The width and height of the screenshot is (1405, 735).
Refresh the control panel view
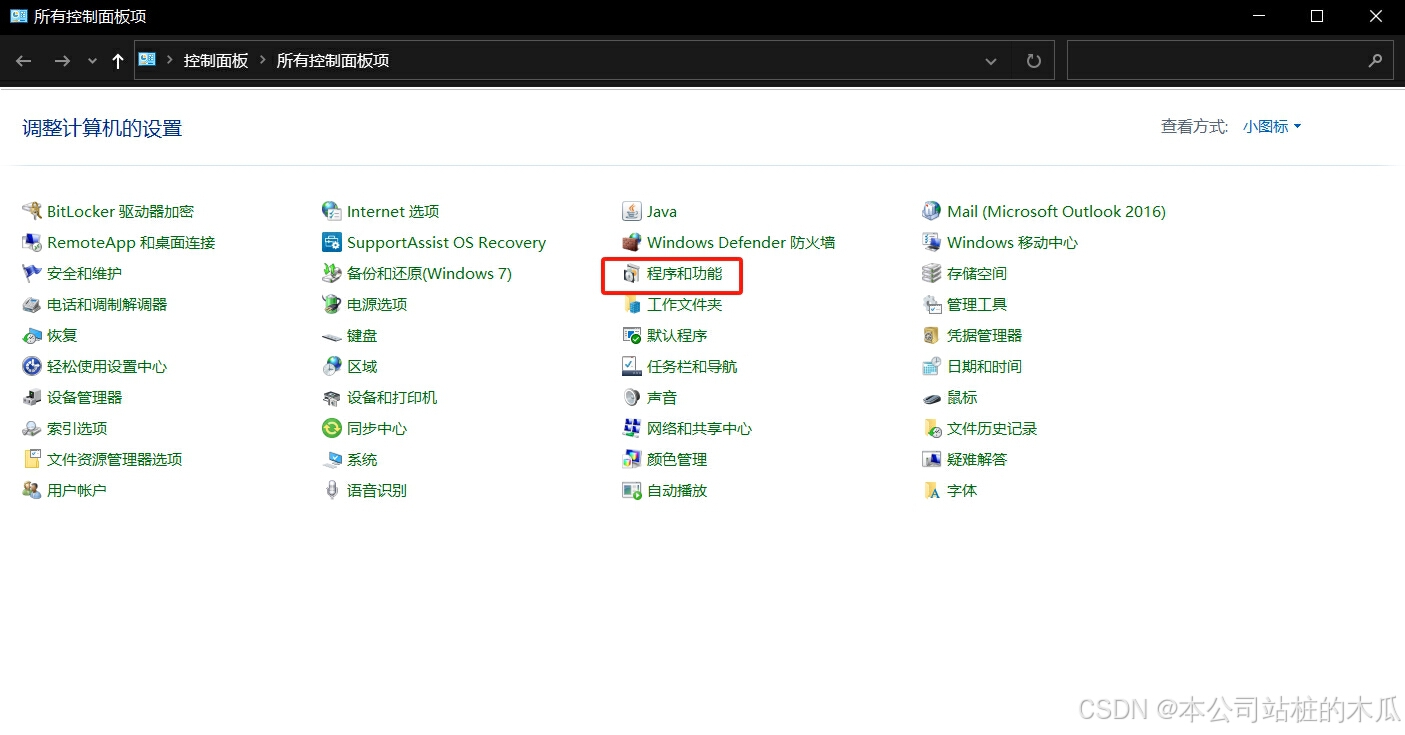[1034, 61]
